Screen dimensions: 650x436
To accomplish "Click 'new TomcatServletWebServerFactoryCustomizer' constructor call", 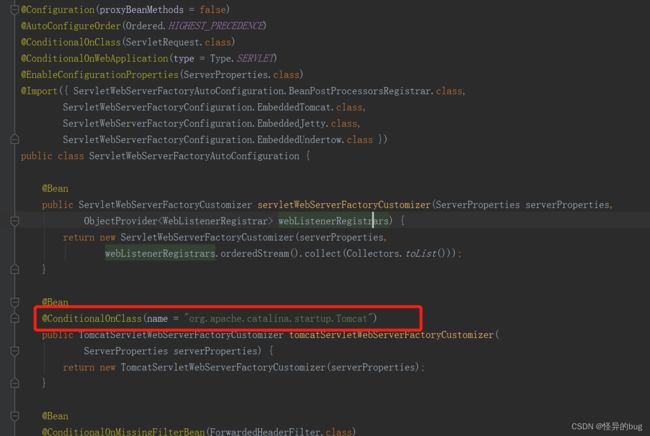I will point(213,367).
